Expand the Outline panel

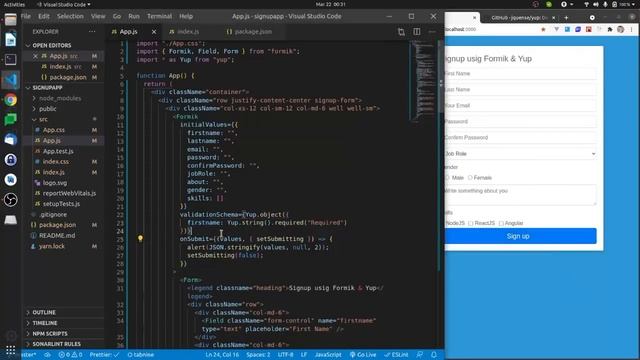tap(64, 312)
